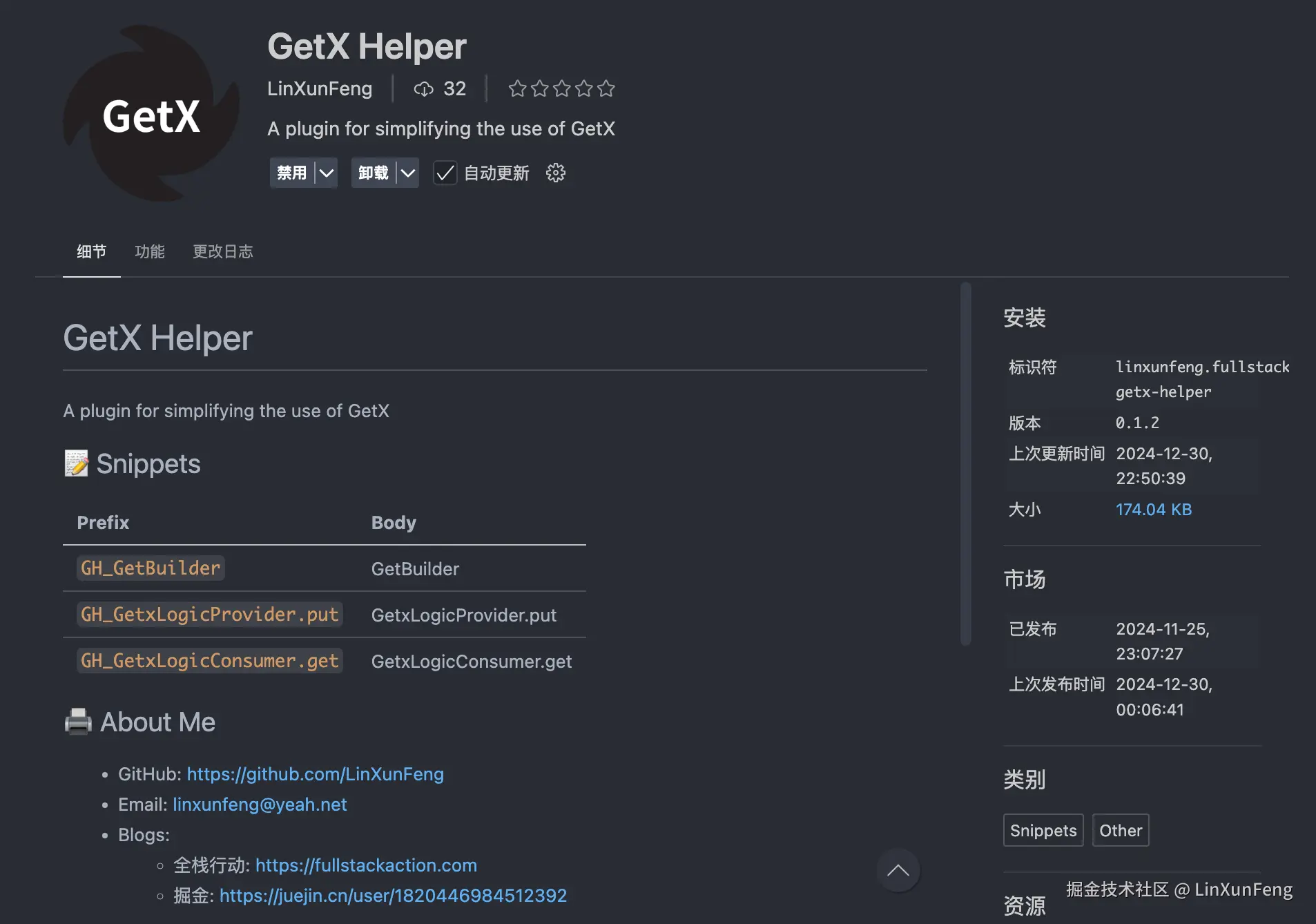Click the 市场 section heading
The height and width of the screenshot is (924, 1316).
1025,579
